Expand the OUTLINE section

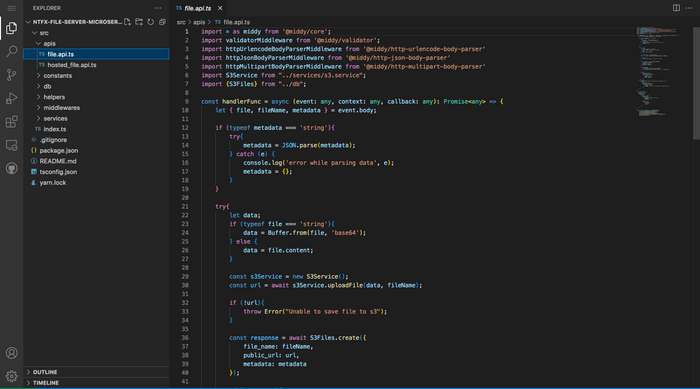tap(96, 372)
